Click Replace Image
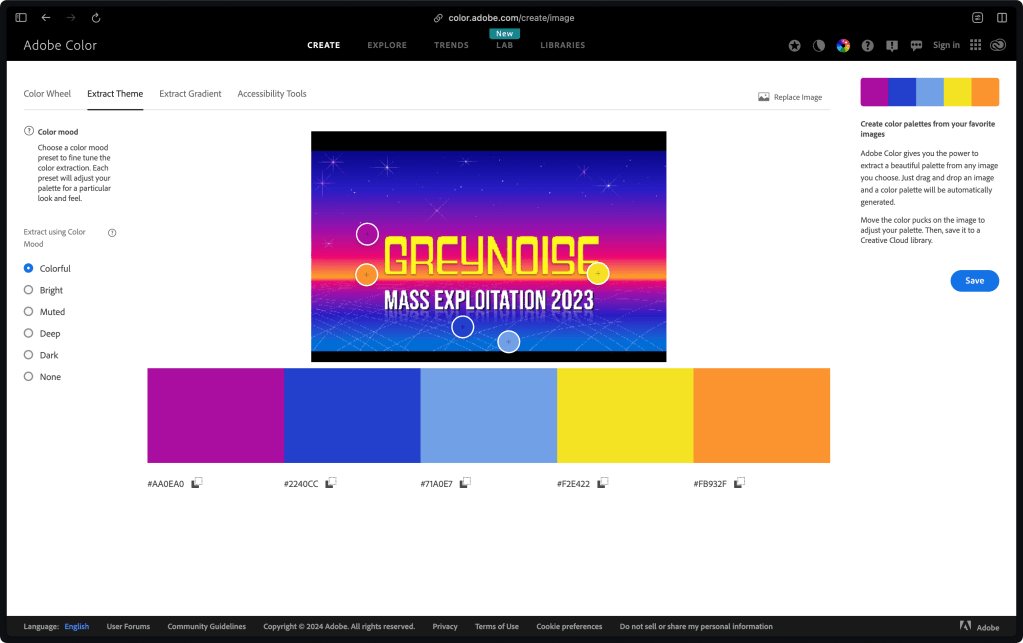Image resolution: width=1023 pixels, height=643 pixels. click(x=790, y=97)
